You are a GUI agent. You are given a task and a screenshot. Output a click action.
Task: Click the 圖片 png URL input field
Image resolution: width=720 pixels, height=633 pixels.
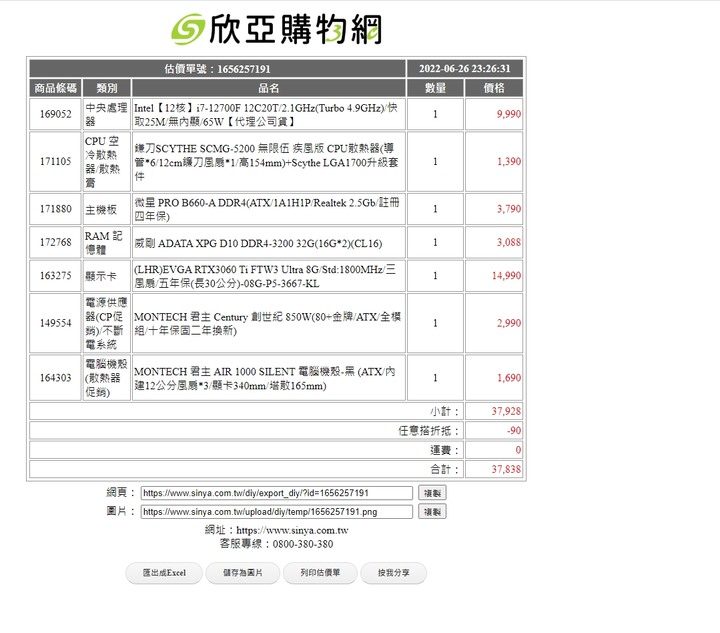tap(276, 511)
